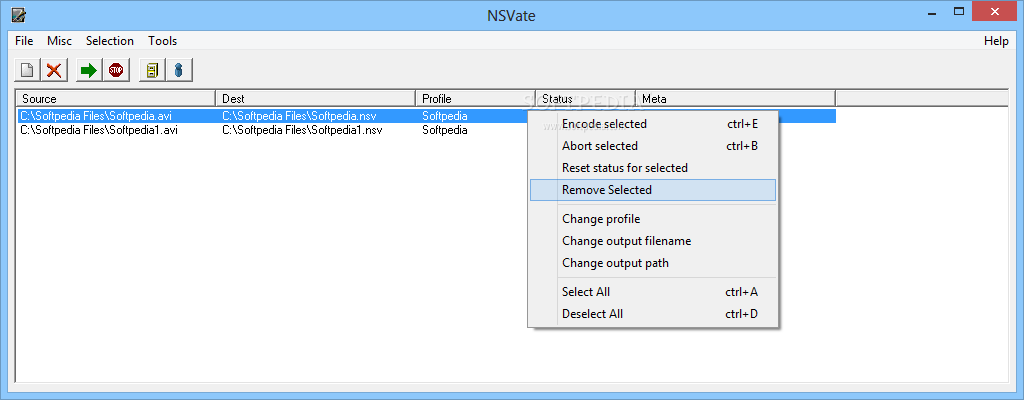Click the yellow filing cabinet toolbar icon
Screen dimensions: 1024x400
pyautogui.click(x=152, y=70)
